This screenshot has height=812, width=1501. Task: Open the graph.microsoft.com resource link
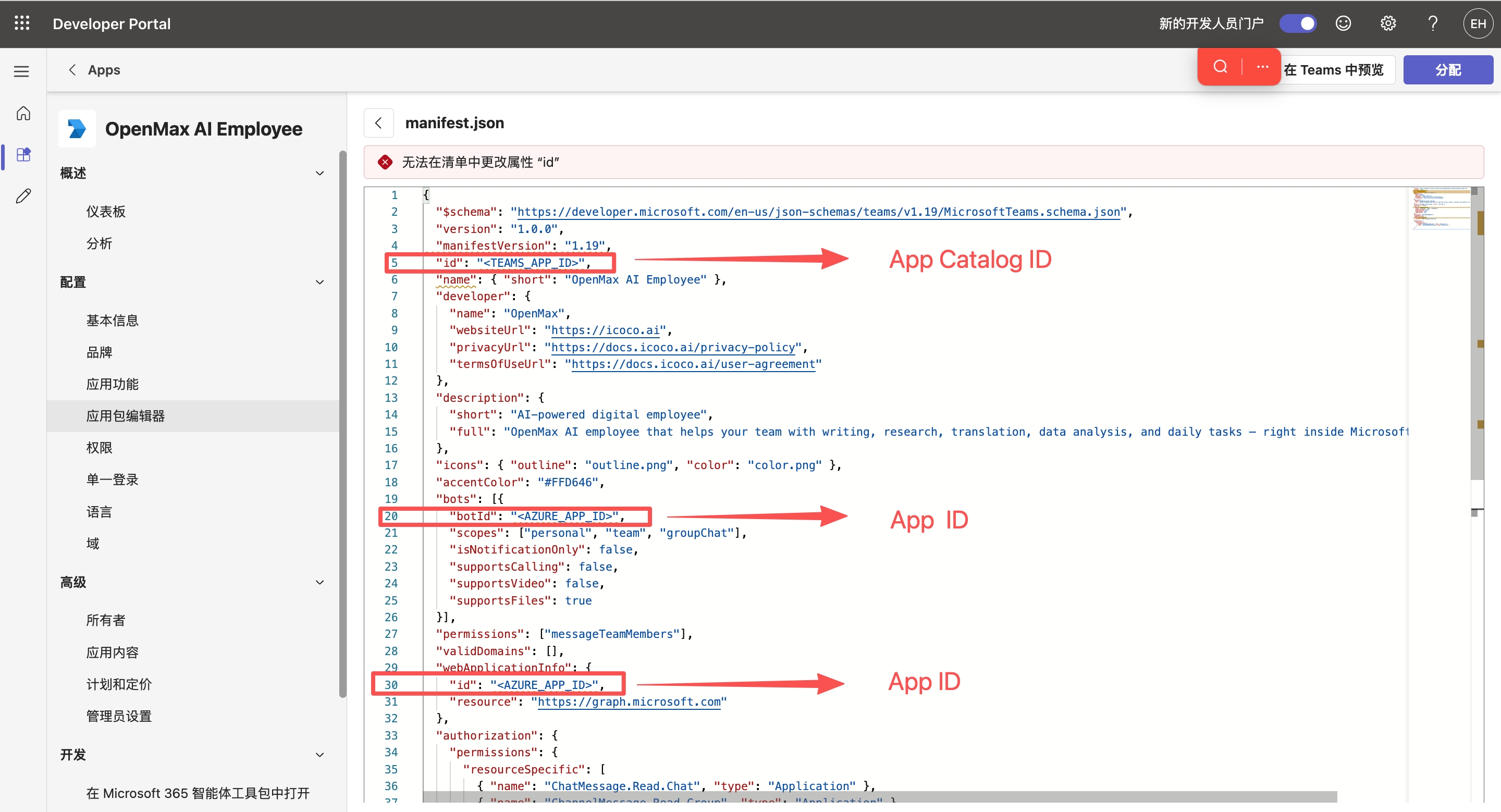coord(629,702)
